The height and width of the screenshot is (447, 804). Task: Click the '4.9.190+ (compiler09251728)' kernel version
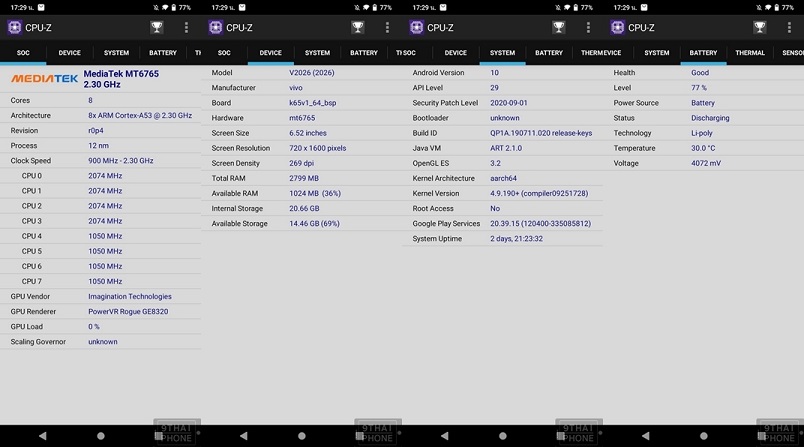tap(539, 193)
